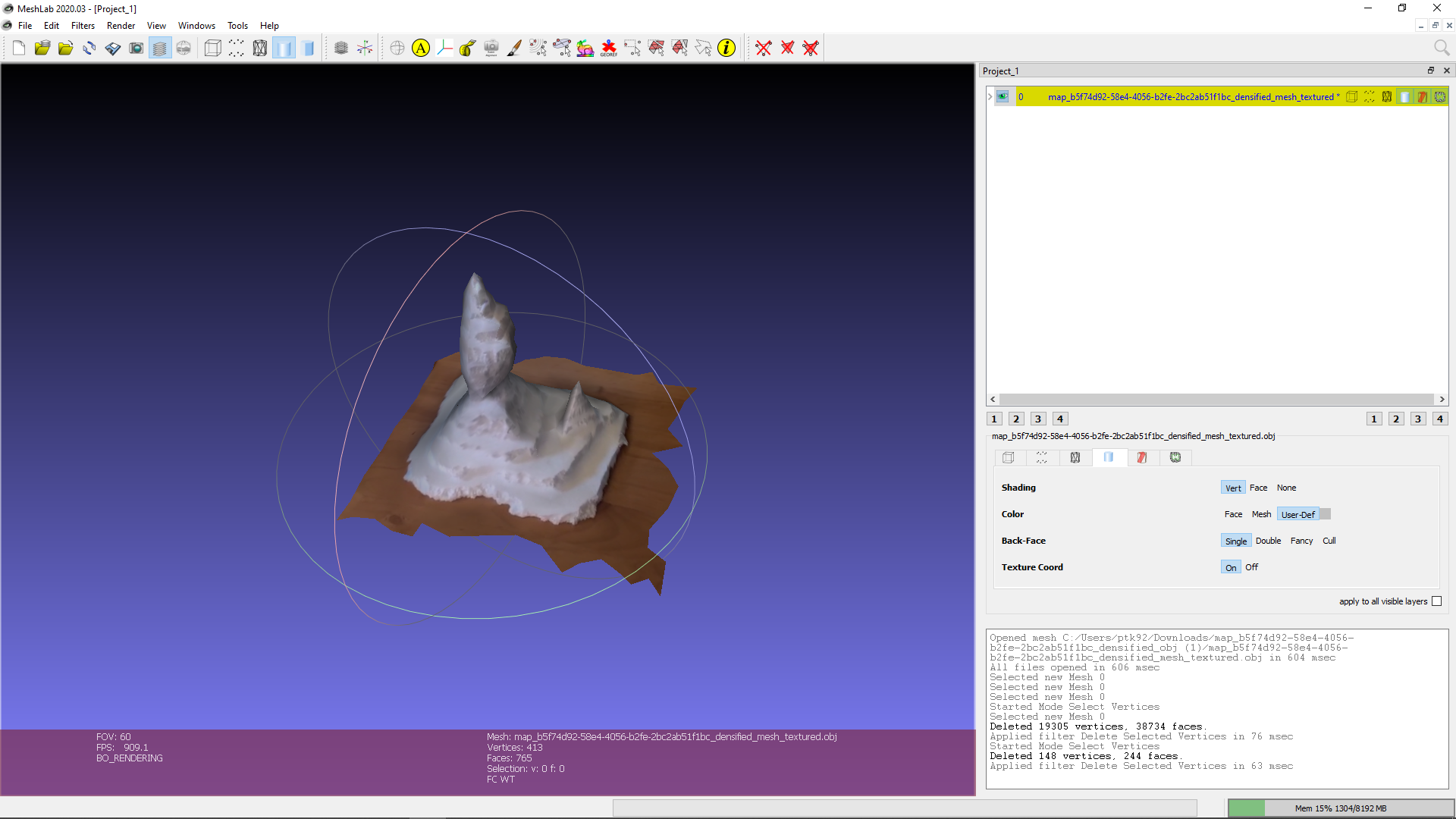This screenshot has height=819, width=1456.
Task: Check the apply to all visible layers checkbox
Action: (1437, 601)
